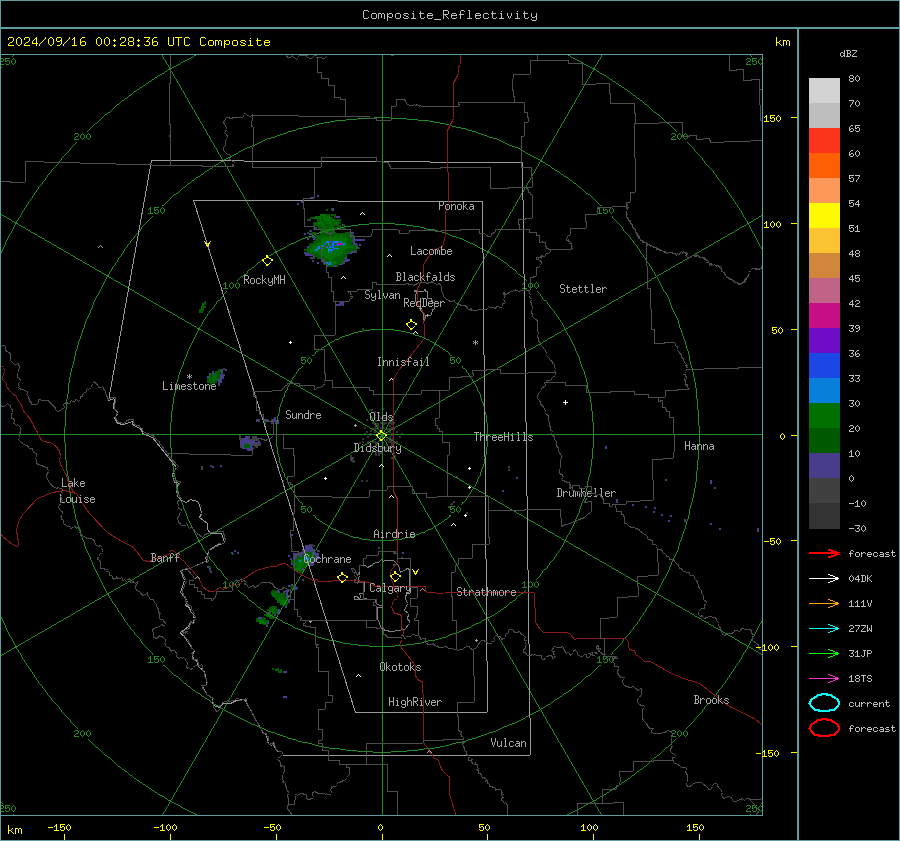Select the Airdrie label

pyautogui.click(x=394, y=534)
